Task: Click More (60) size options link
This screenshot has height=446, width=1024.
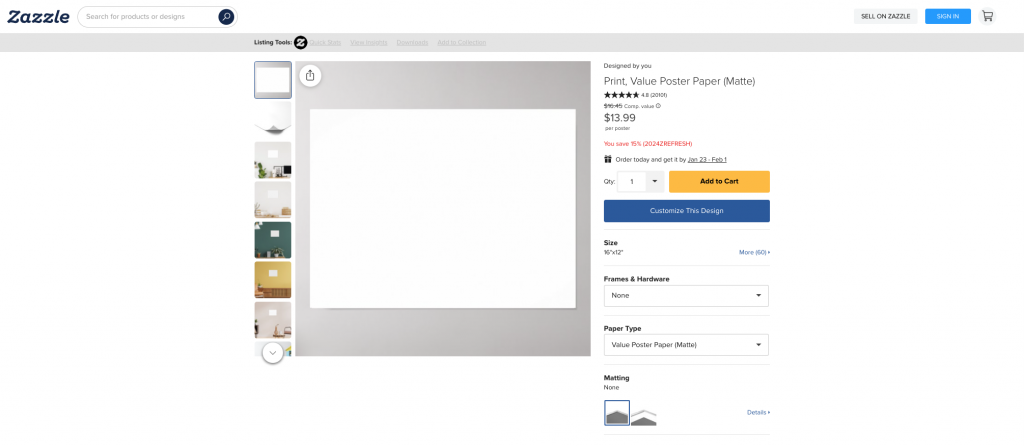Action: [754, 252]
